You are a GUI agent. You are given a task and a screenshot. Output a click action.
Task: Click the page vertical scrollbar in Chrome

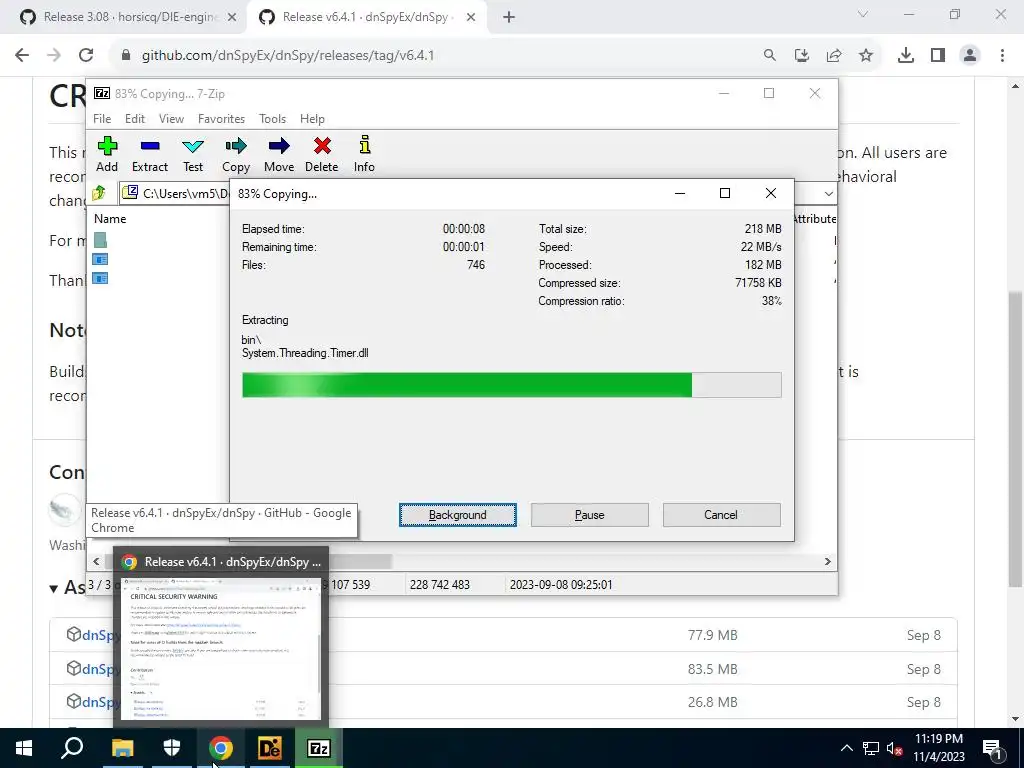click(1015, 438)
